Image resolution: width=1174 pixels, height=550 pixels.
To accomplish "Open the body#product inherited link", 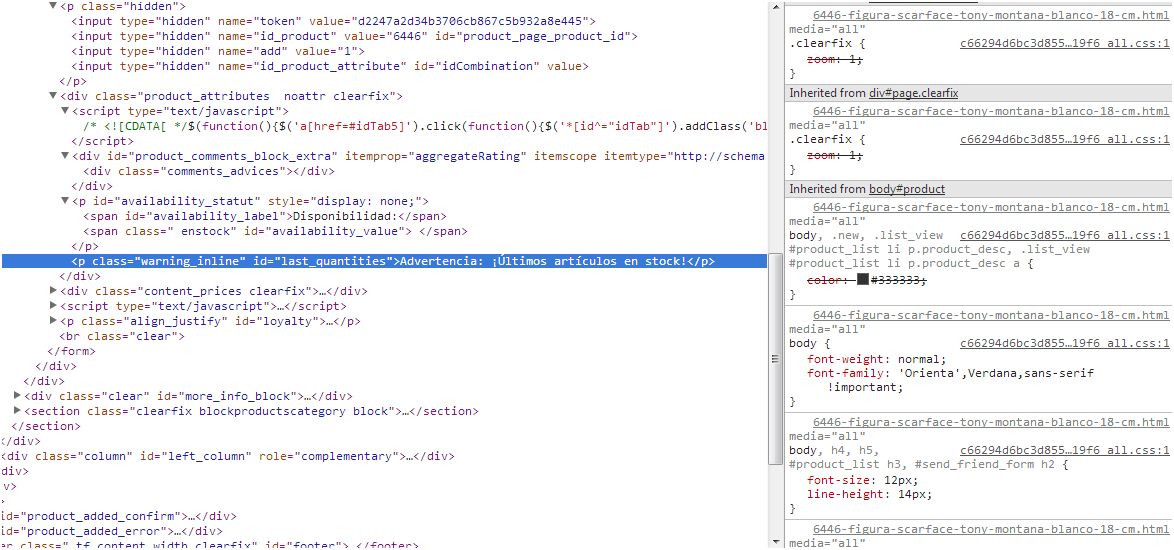I will point(907,189).
